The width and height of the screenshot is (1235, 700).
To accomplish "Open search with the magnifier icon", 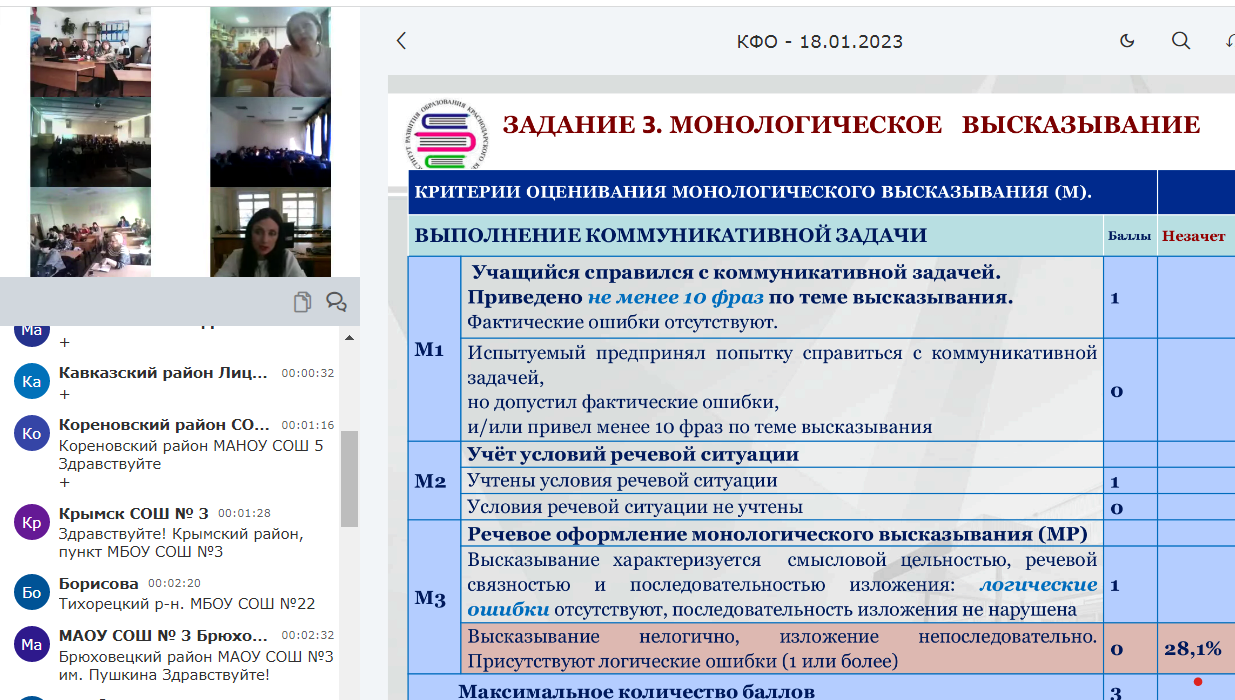I will pos(1181,41).
